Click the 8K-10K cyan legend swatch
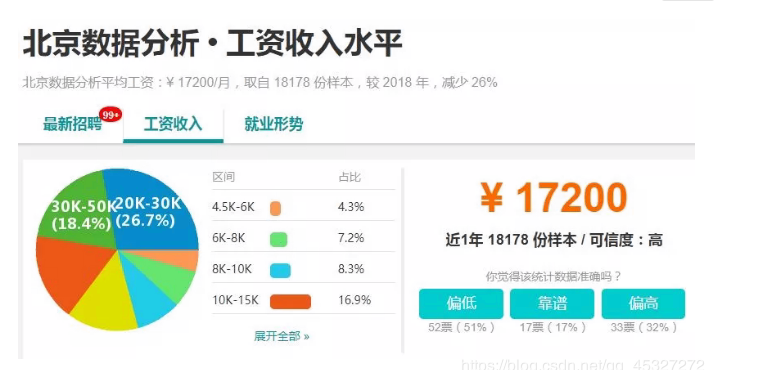This screenshot has width=763, height=370. [280, 271]
